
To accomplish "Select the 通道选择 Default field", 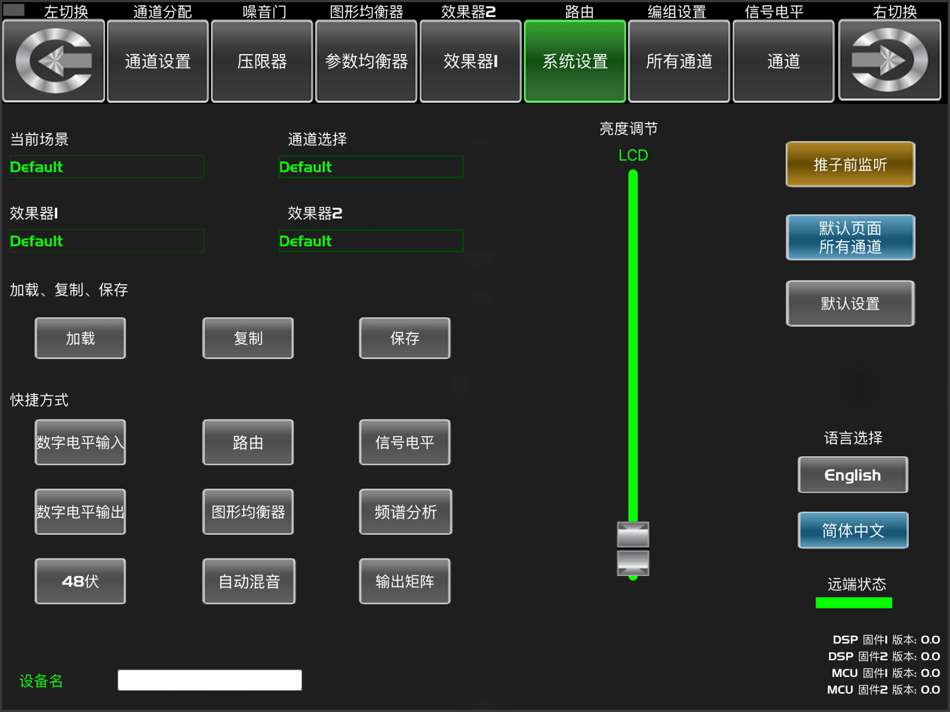I will point(371,167).
